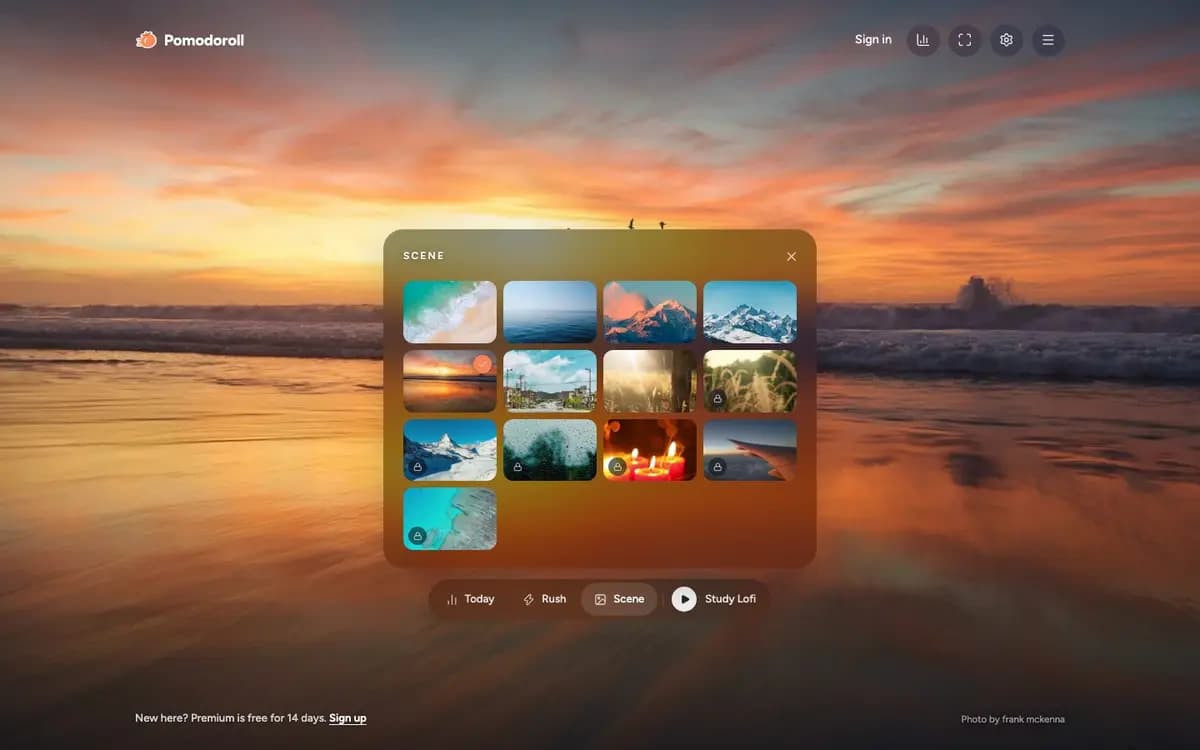Switch to Rush mode

[544, 599]
